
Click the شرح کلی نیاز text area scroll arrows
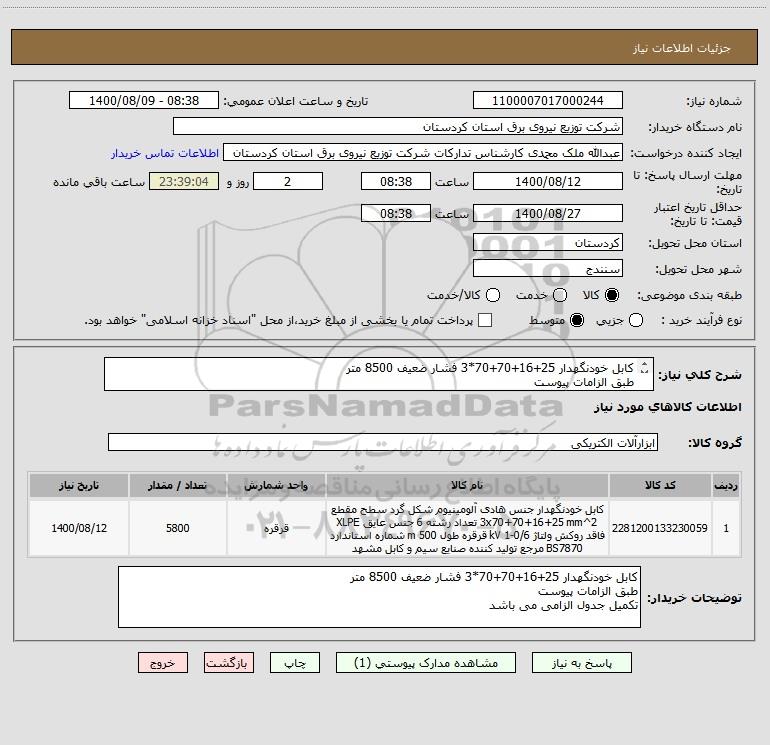point(644,368)
